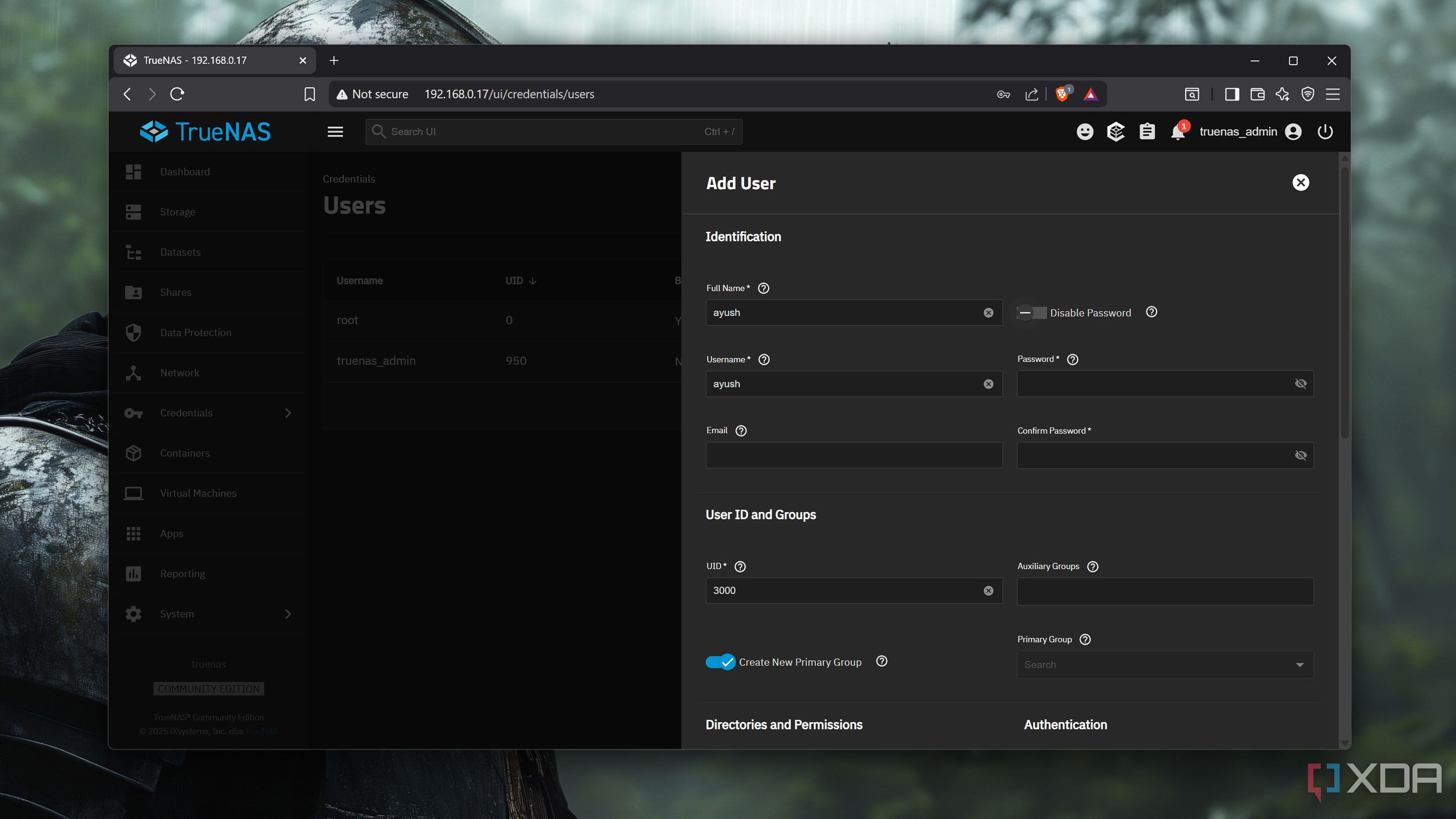
Task: Open the Jobs clipboard icon
Action: tap(1147, 132)
